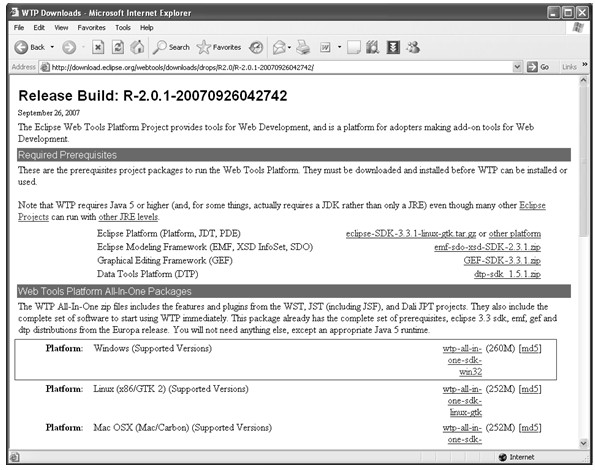Click the dark square toolbar icon

point(393,47)
